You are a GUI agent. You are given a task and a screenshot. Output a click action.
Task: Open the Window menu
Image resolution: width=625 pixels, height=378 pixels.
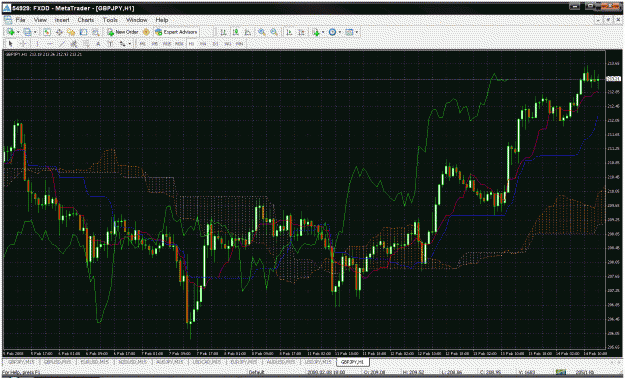click(x=137, y=20)
